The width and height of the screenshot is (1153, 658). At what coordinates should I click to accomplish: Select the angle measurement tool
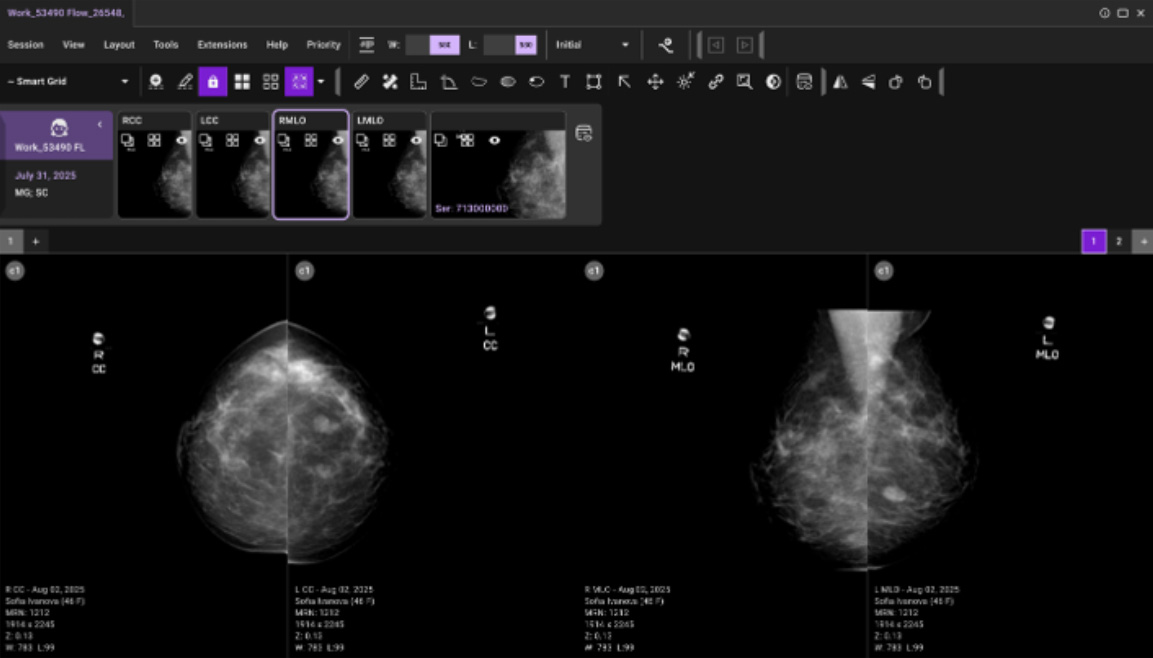449,82
